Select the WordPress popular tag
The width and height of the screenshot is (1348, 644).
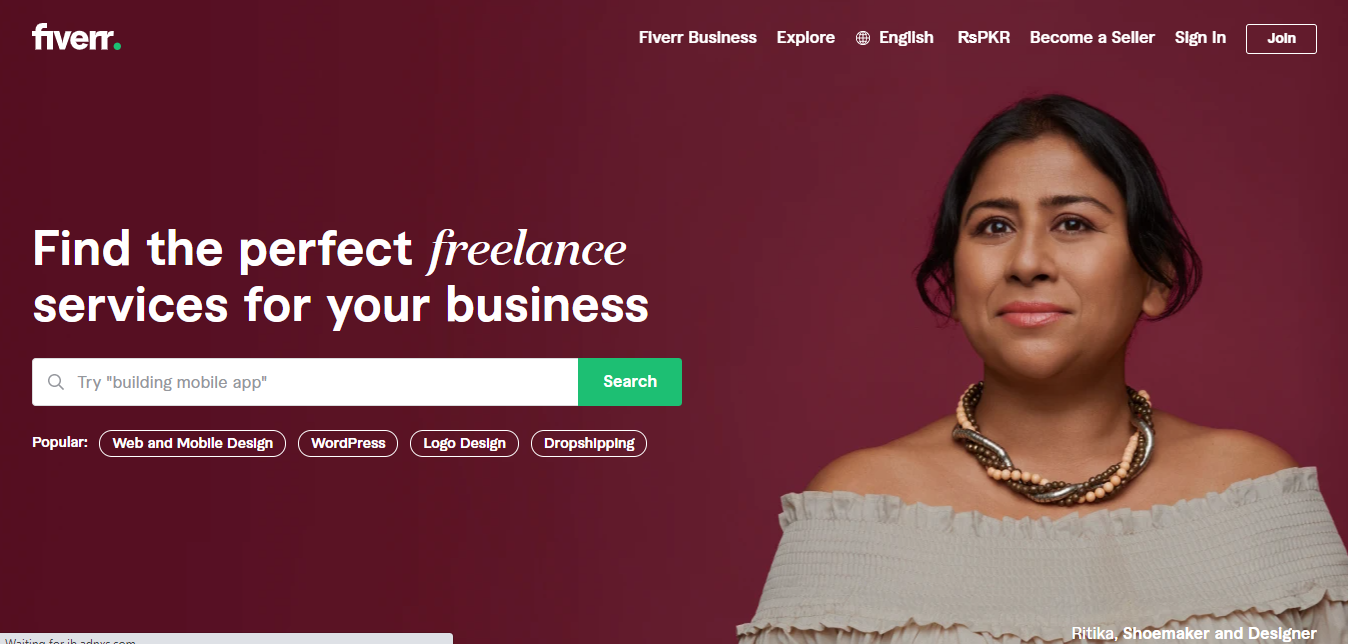point(348,443)
